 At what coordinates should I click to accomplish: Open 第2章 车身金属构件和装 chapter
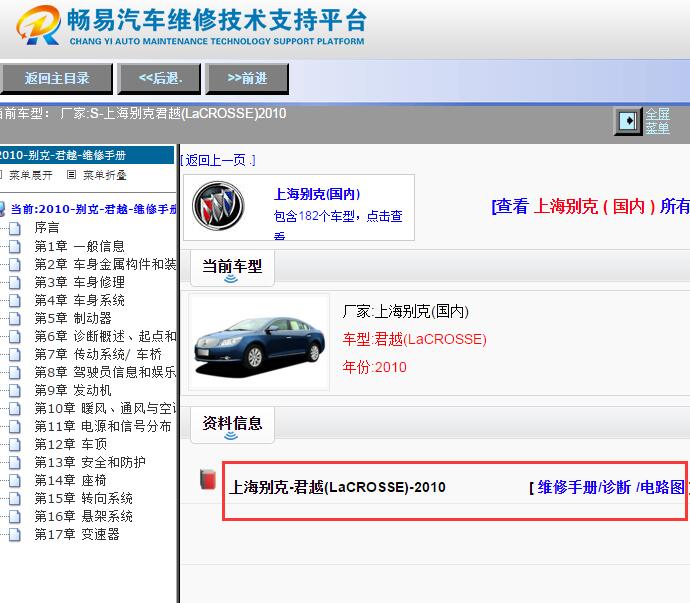pyautogui.click(x=106, y=264)
